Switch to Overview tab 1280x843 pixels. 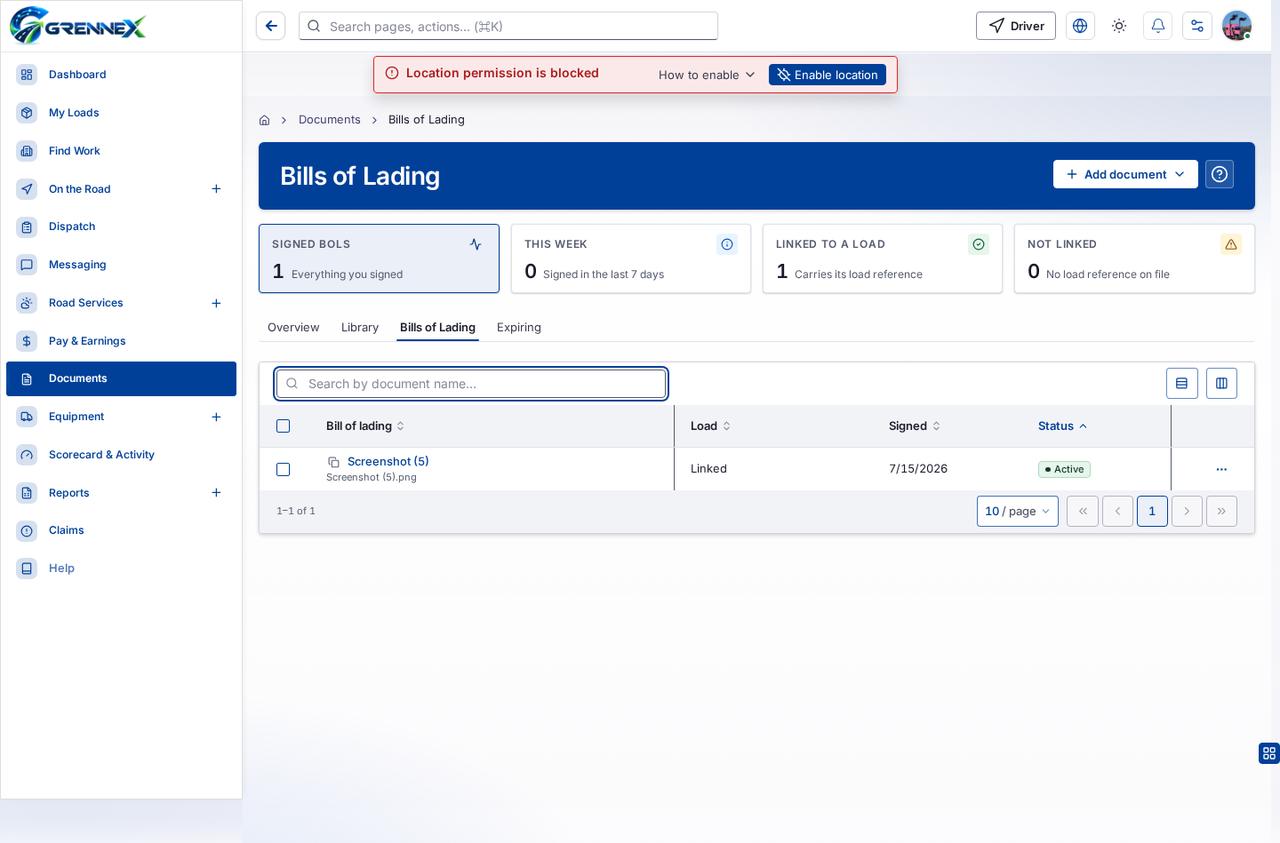click(293, 327)
